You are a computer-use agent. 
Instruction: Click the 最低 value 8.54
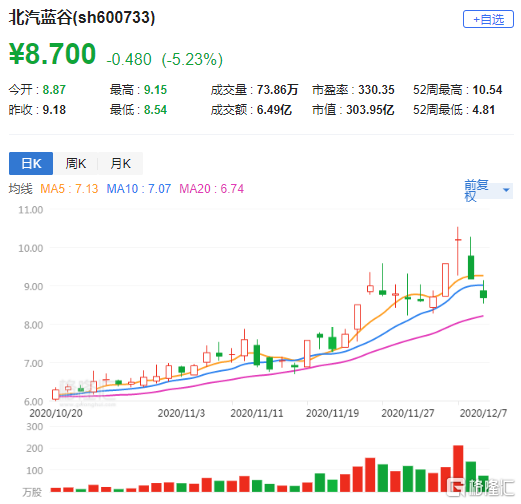coord(155,110)
